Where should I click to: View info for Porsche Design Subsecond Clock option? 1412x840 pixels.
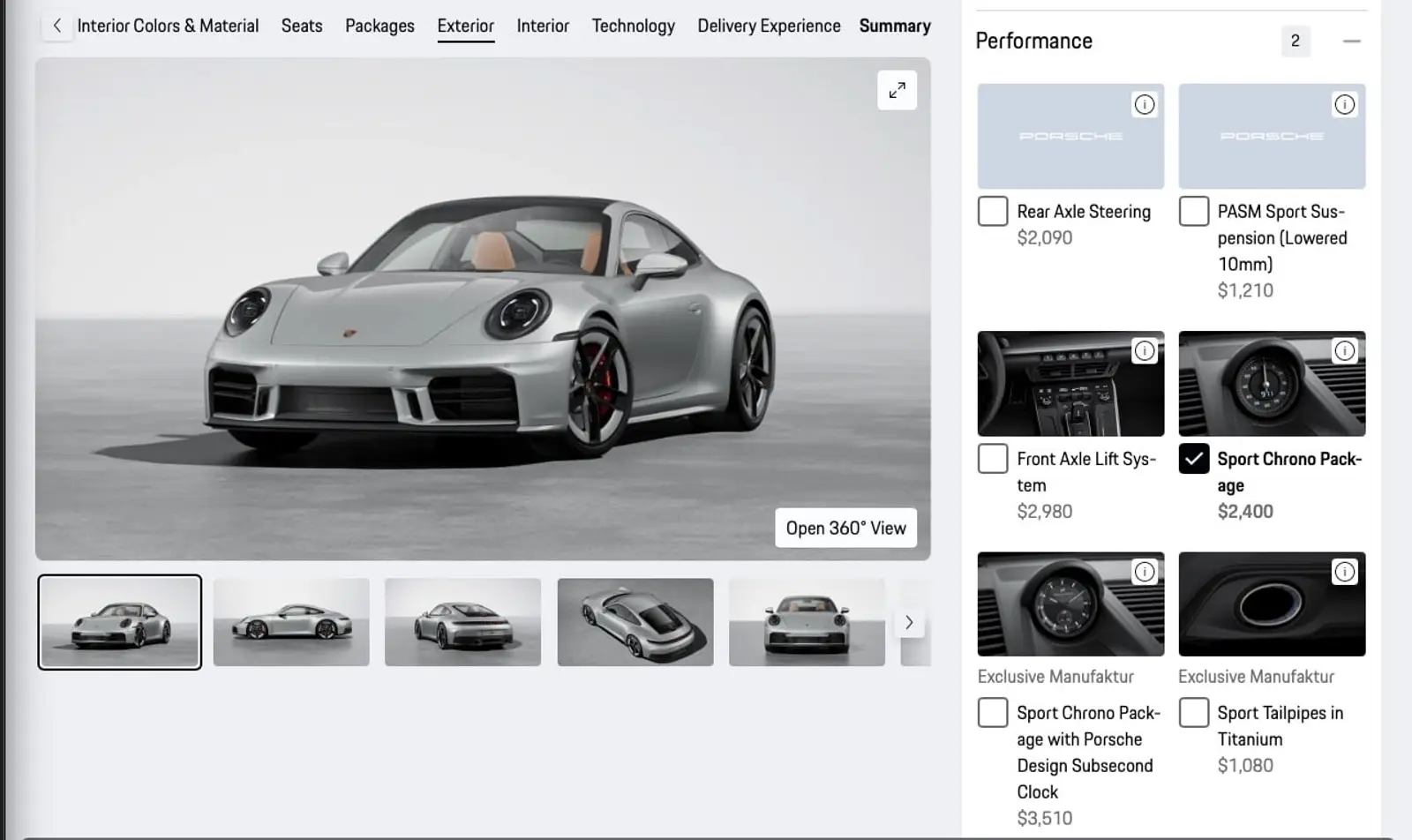[1144, 572]
